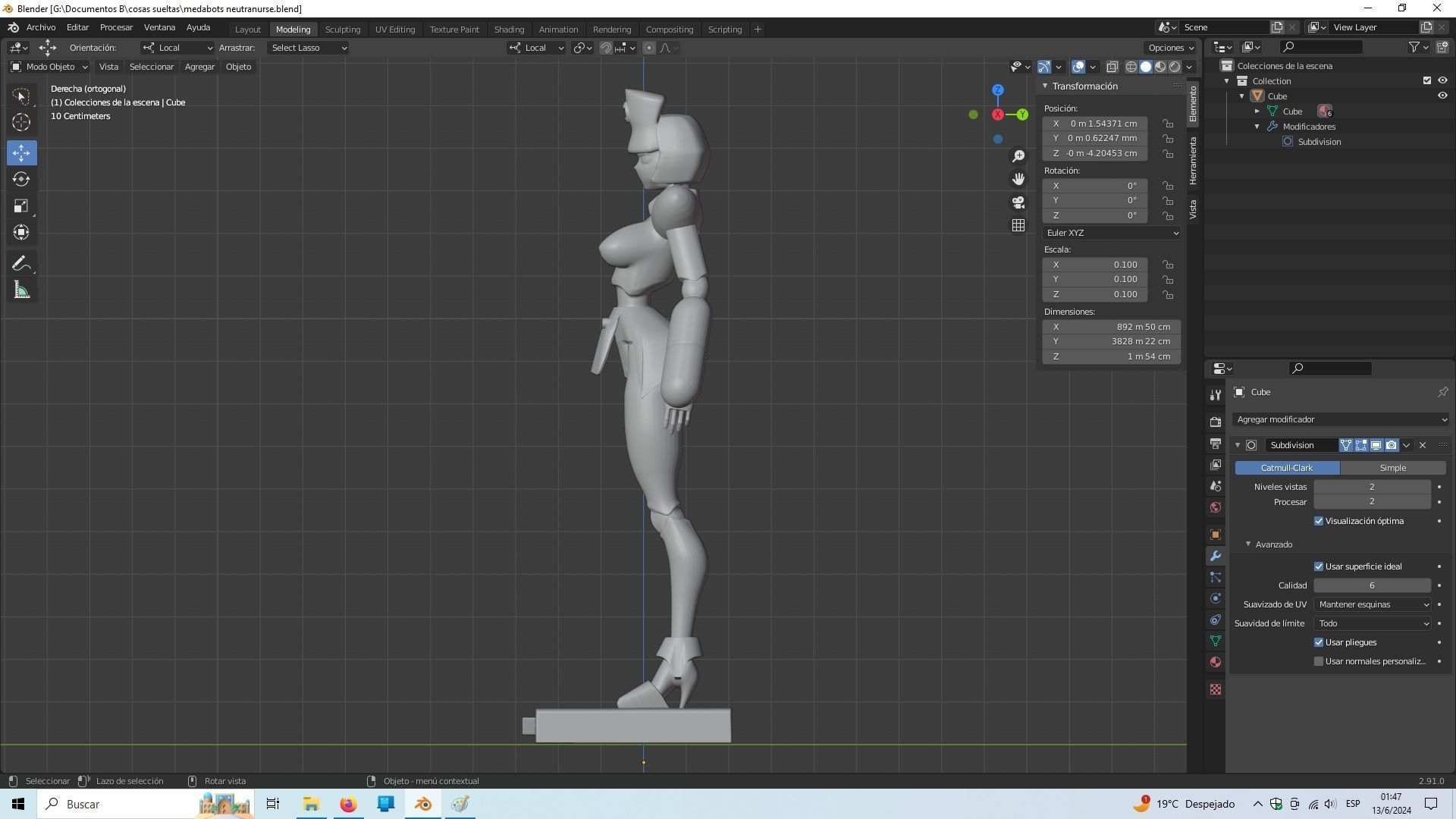Open the Object properties tab
Image resolution: width=1456 pixels, height=819 pixels.
point(1216,535)
